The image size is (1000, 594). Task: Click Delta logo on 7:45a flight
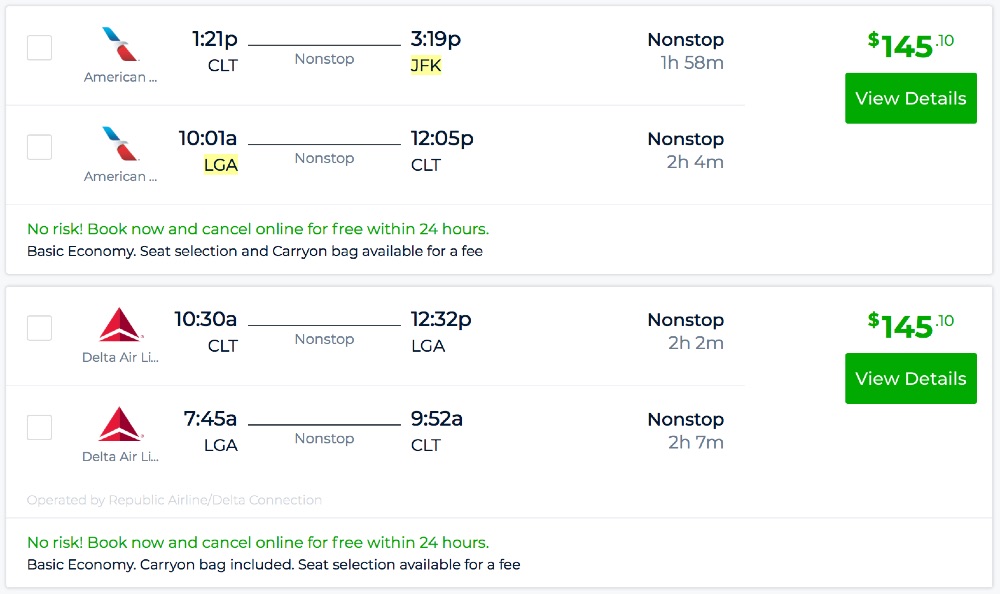pos(120,424)
